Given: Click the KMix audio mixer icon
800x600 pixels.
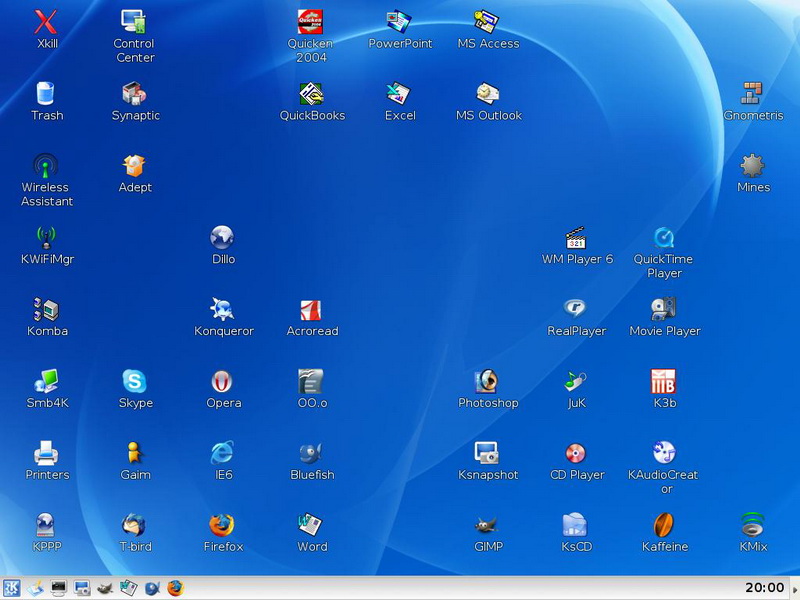Looking at the screenshot, I should pyautogui.click(x=752, y=525).
